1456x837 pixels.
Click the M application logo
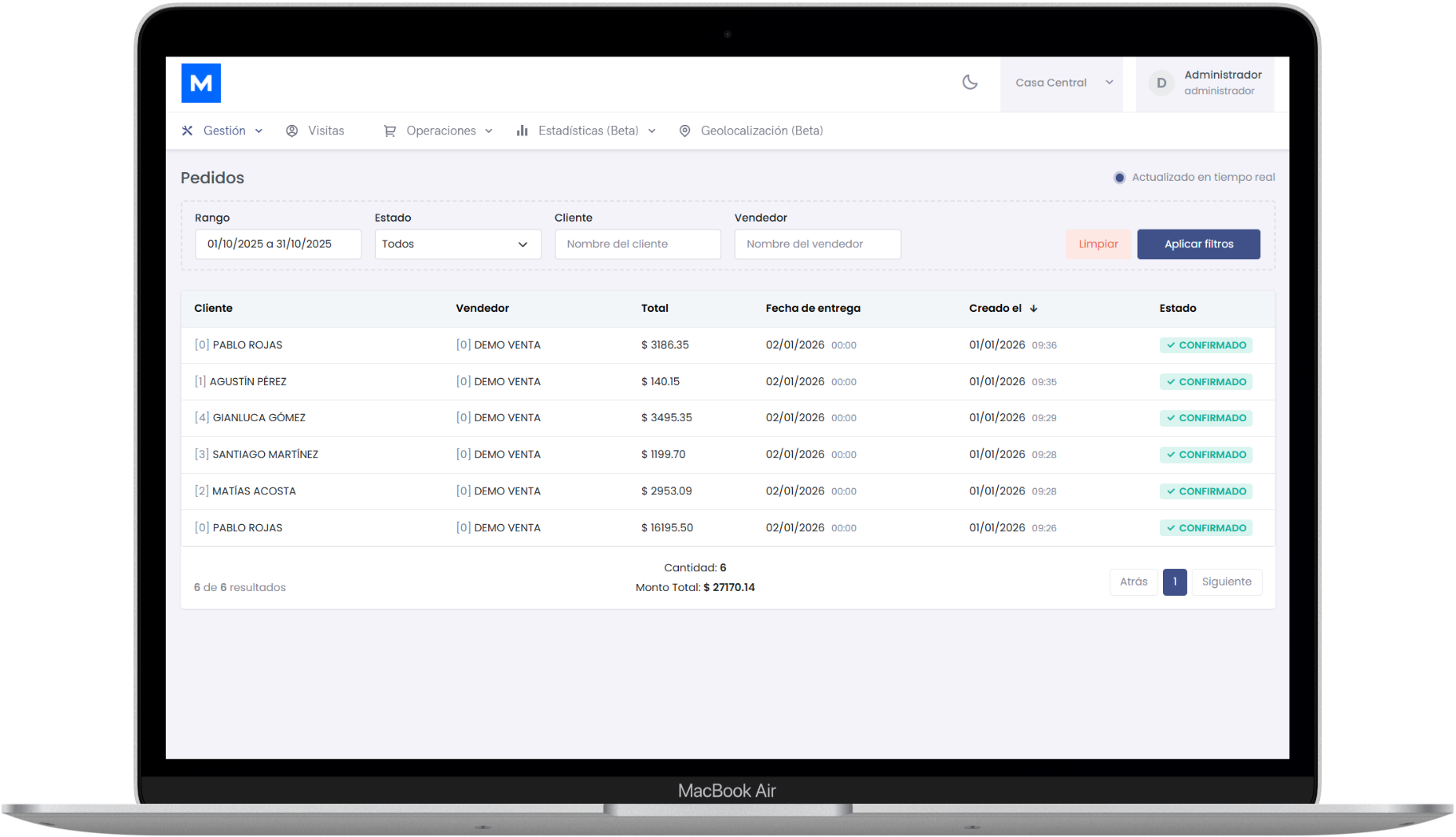point(200,83)
